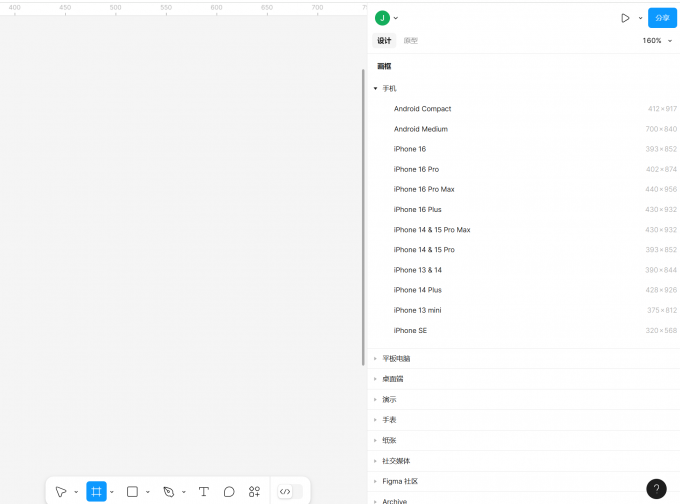
Task: Expand the 演示 category
Action: [x=523, y=399]
